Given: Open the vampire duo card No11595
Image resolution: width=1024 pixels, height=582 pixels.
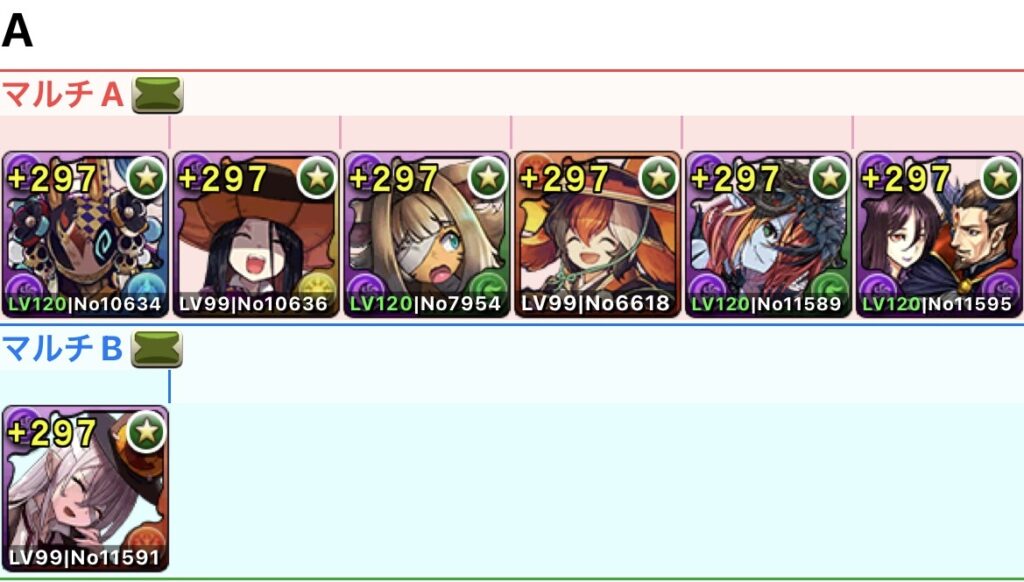Looking at the screenshot, I should [939, 234].
